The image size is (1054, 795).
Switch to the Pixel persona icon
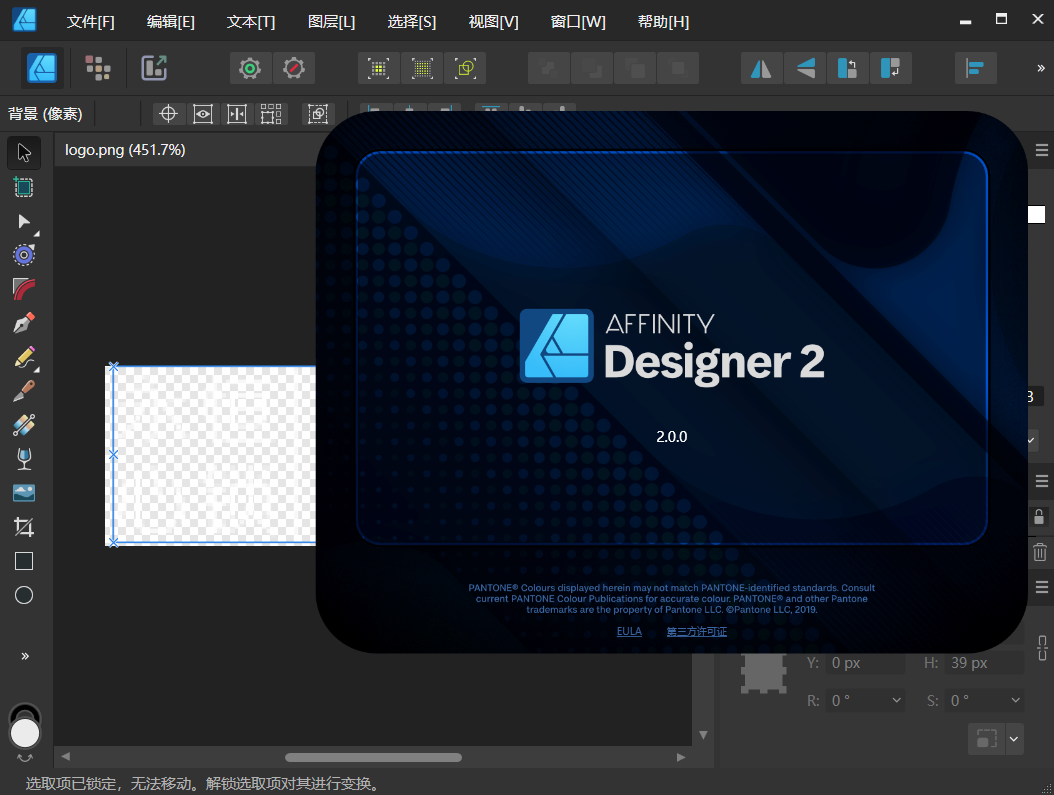coord(98,68)
